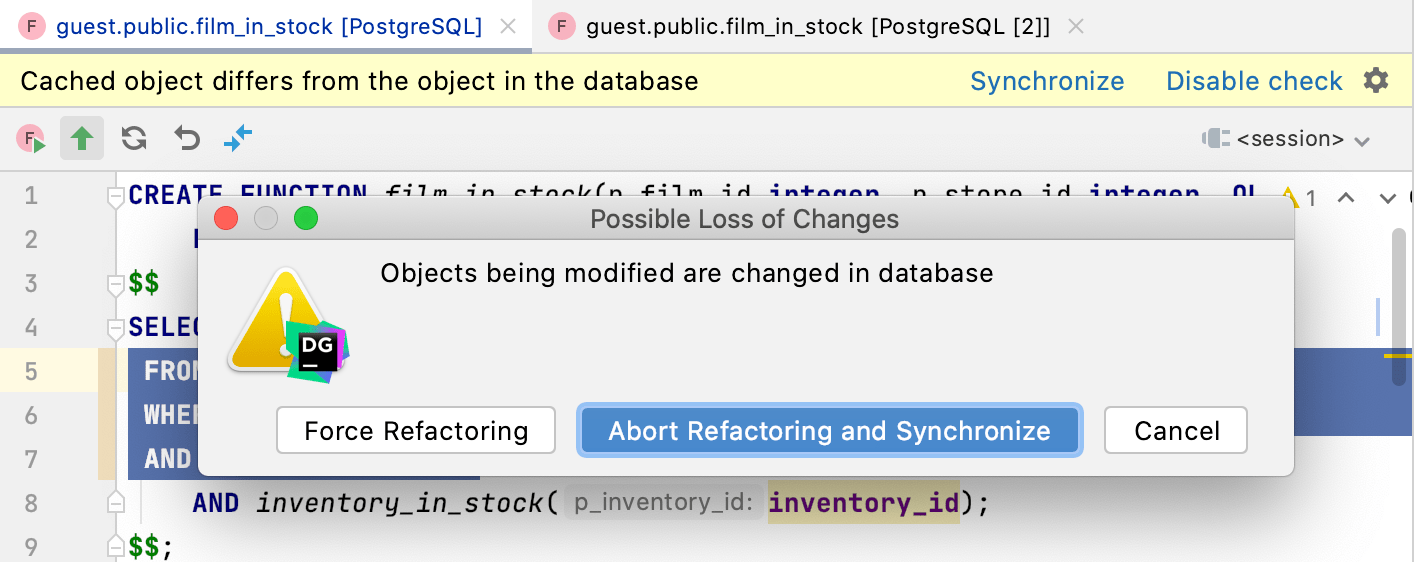Open inspection settings gear in the banner
1414x562 pixels.
point(1377,80)
